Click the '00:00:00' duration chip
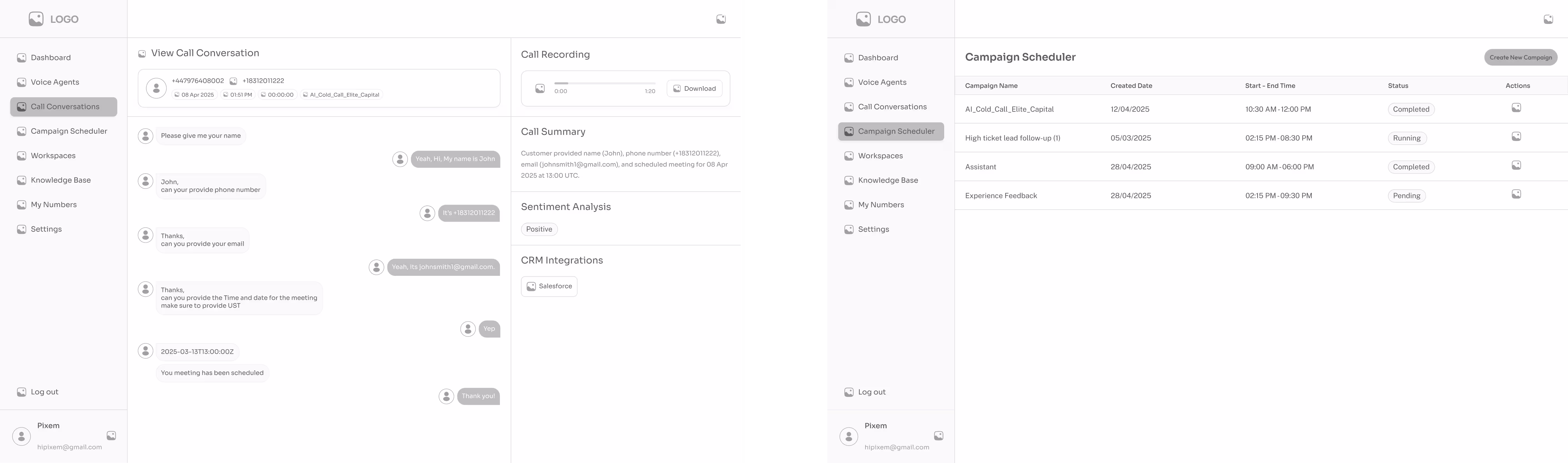The height and width of the screenshot is (463, 1568). (277, 95)
